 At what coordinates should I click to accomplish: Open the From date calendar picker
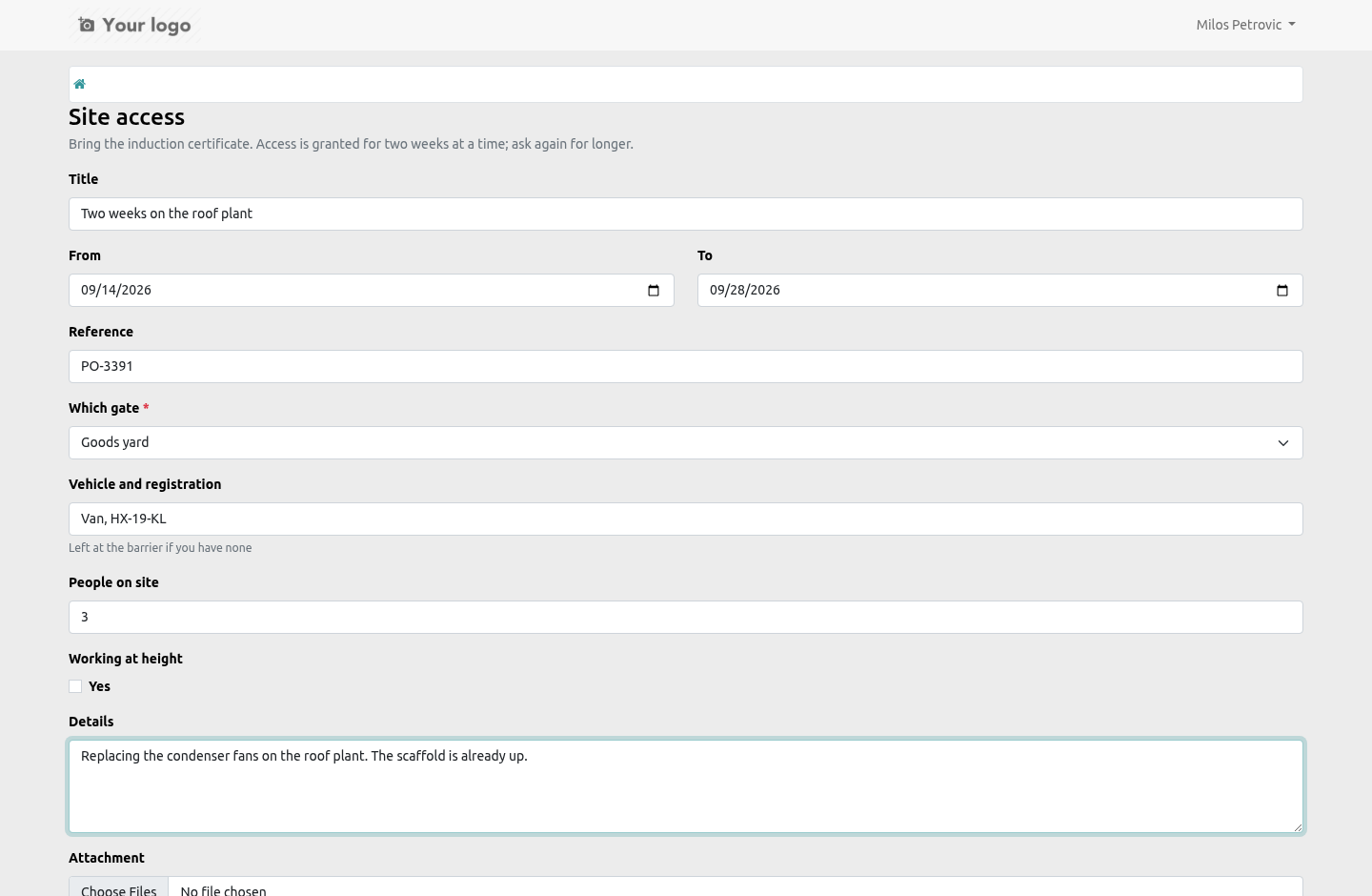pos(654,291)
